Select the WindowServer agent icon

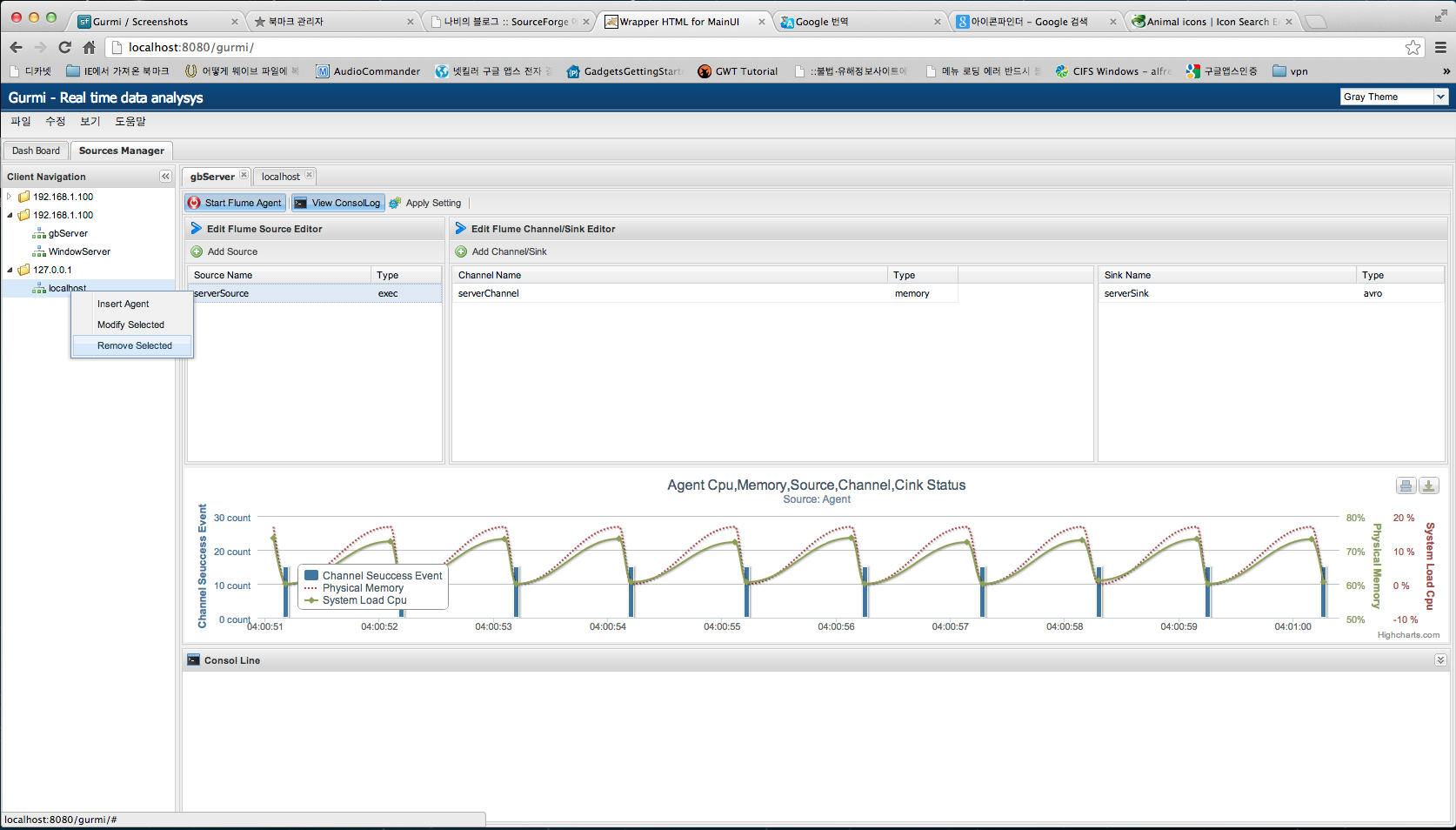(x=39, y=251)
